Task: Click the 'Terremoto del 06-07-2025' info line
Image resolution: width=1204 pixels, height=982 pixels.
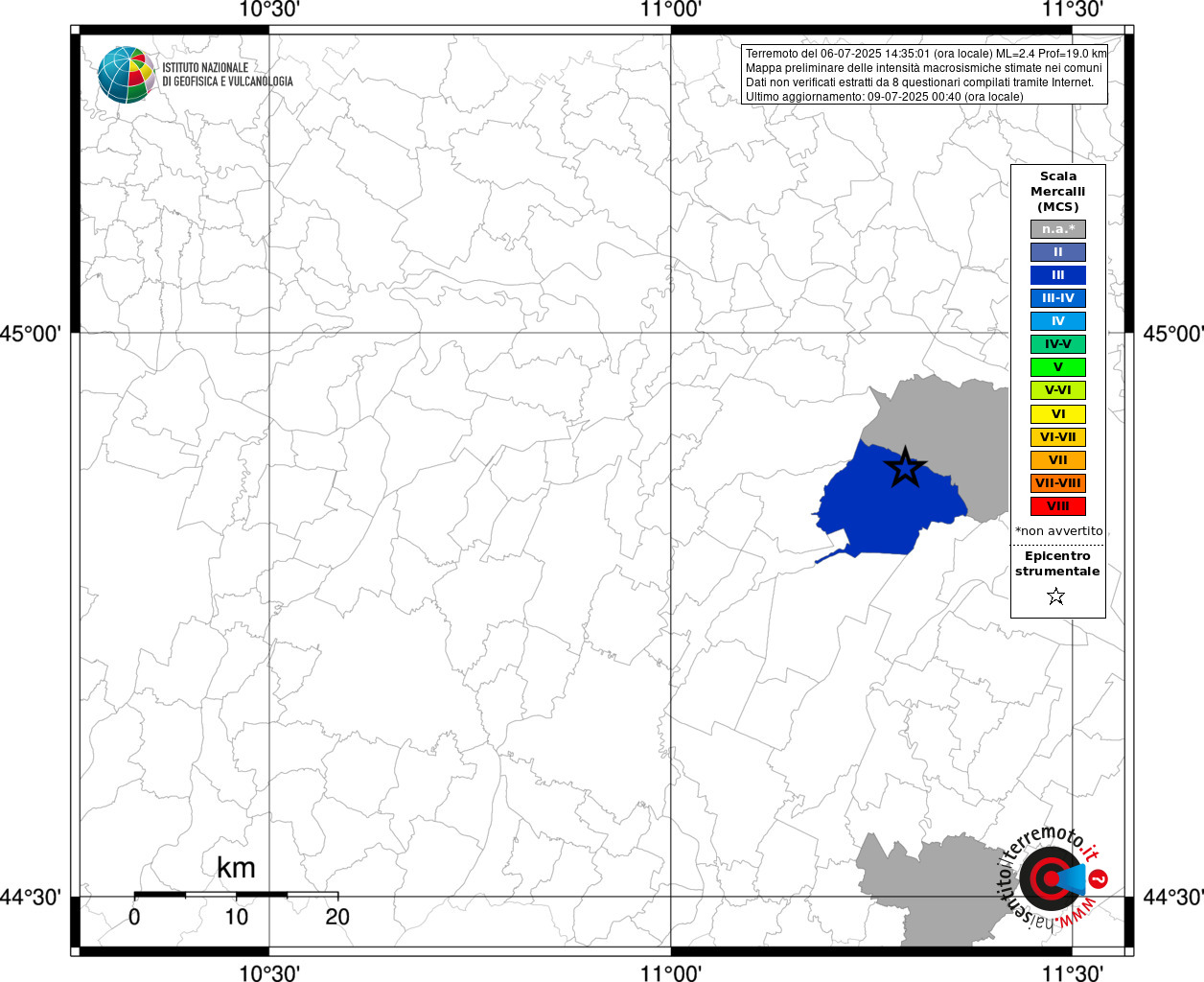Action: (x=926, y=54)
